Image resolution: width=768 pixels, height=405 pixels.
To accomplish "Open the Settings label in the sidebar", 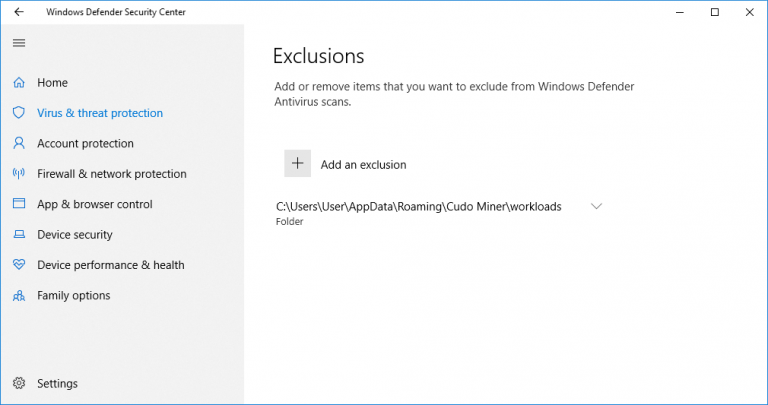I will pos(57,383).
